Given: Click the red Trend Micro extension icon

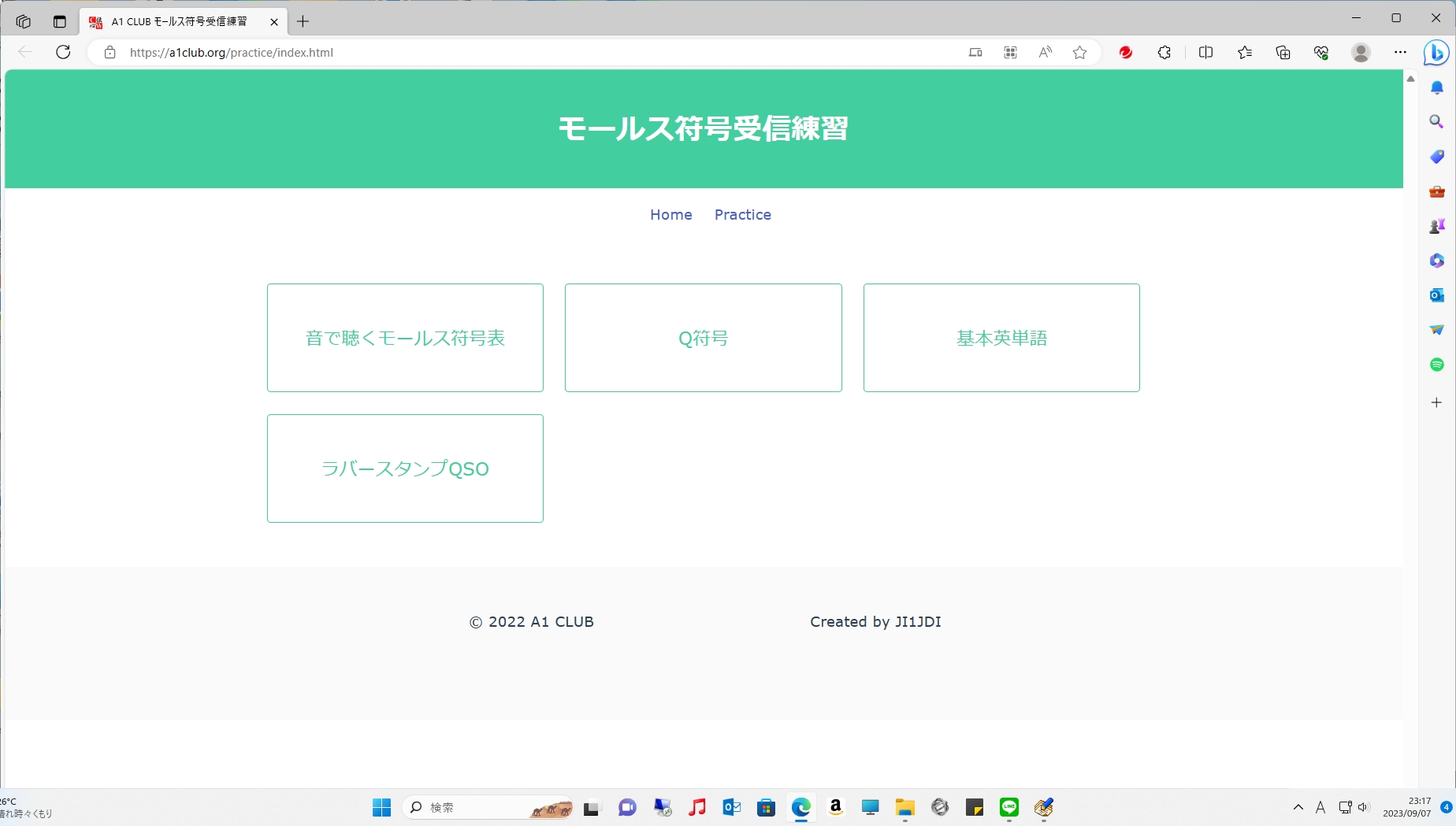Looking at the screenshot, I should [1126, 52].
